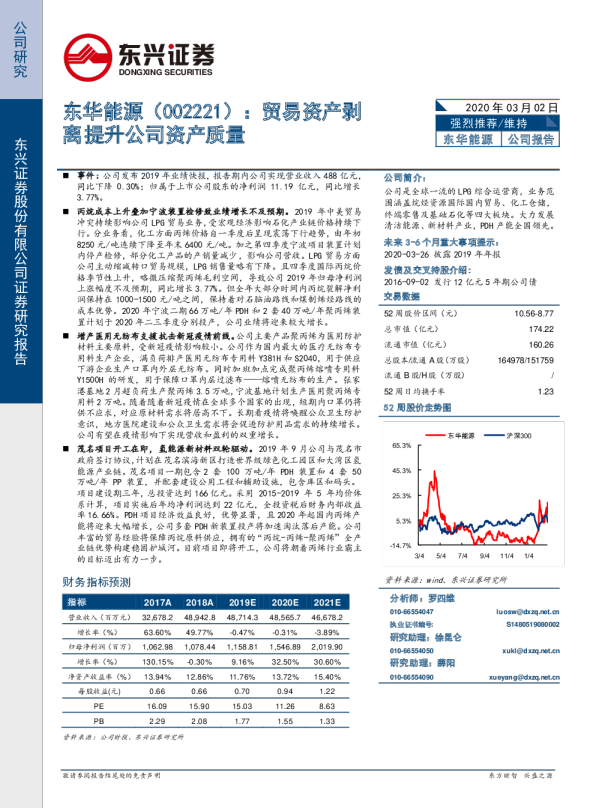Click email link xueyang@dxzq.net.cn
Screen dimensions: 596x808
[x=524, y=677]
